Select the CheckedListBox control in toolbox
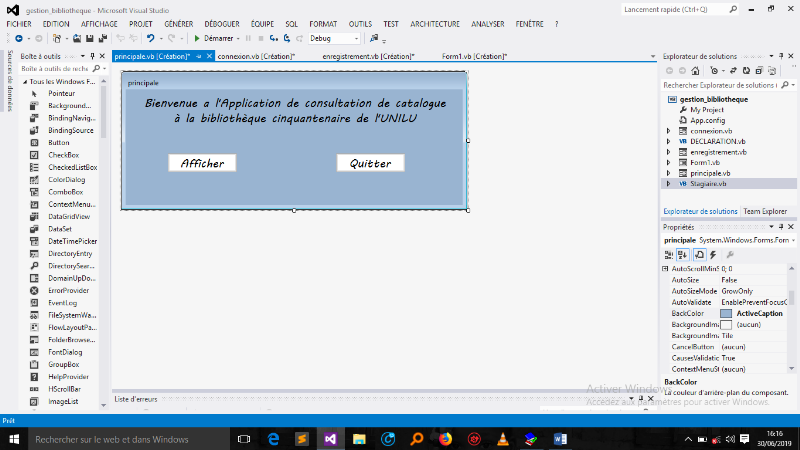Screen dimensions: 800x450 click(72, 167)
